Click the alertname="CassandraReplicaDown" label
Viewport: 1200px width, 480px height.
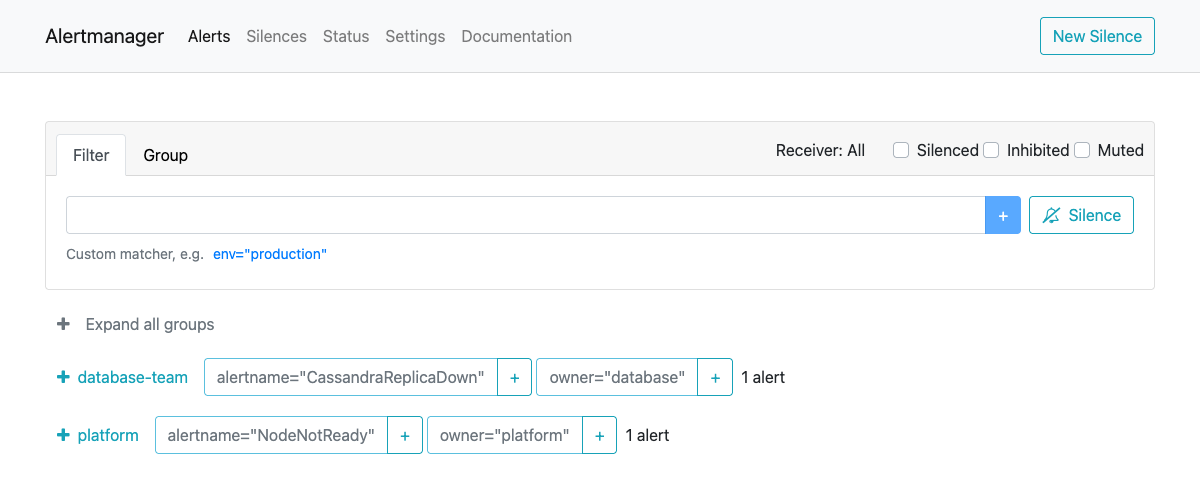tap(351, 378)
